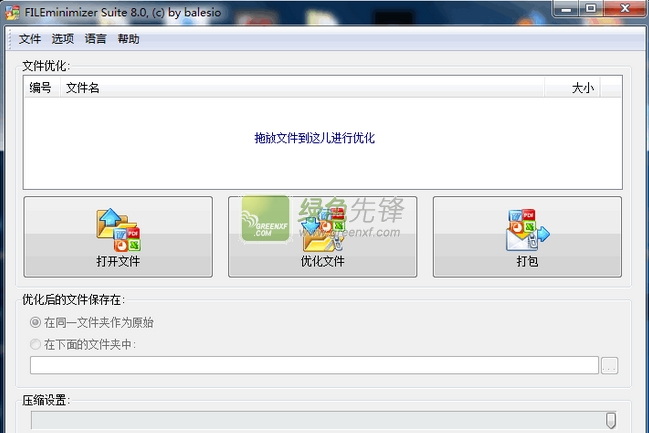Open the 文件 menu
Viewport: 649px width, 433px height.
[30, 39]
